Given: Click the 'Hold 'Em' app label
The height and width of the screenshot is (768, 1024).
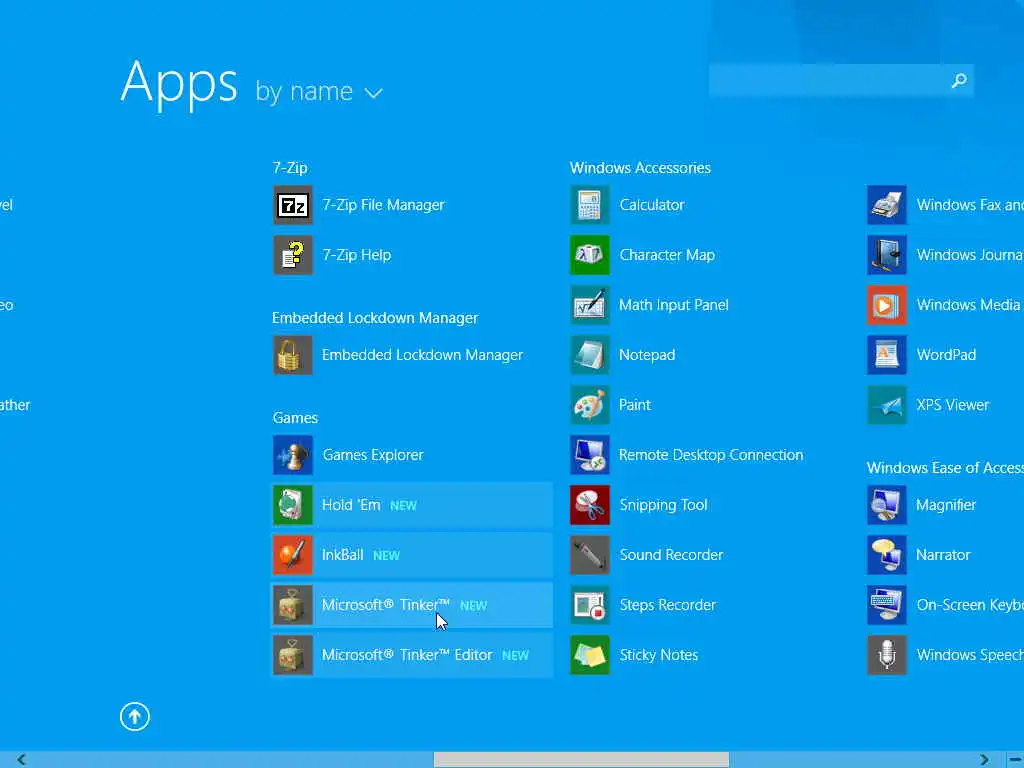Looking at the screenshot, I should [351, 505].
